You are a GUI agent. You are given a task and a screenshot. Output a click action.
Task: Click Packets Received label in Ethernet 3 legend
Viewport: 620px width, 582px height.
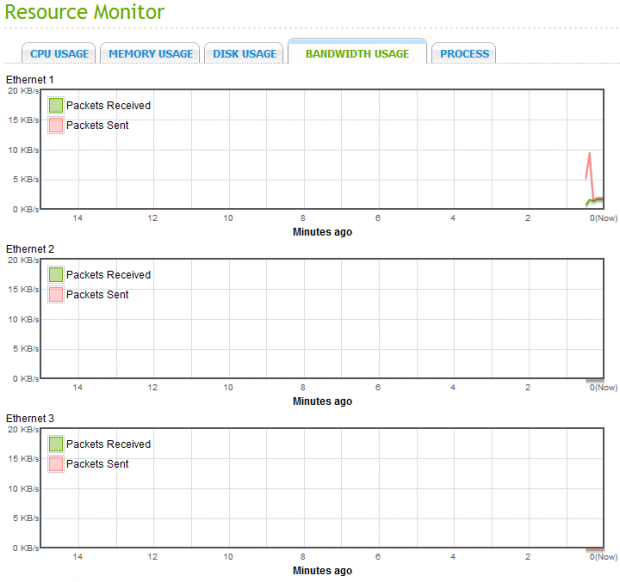tap(108, 444)
